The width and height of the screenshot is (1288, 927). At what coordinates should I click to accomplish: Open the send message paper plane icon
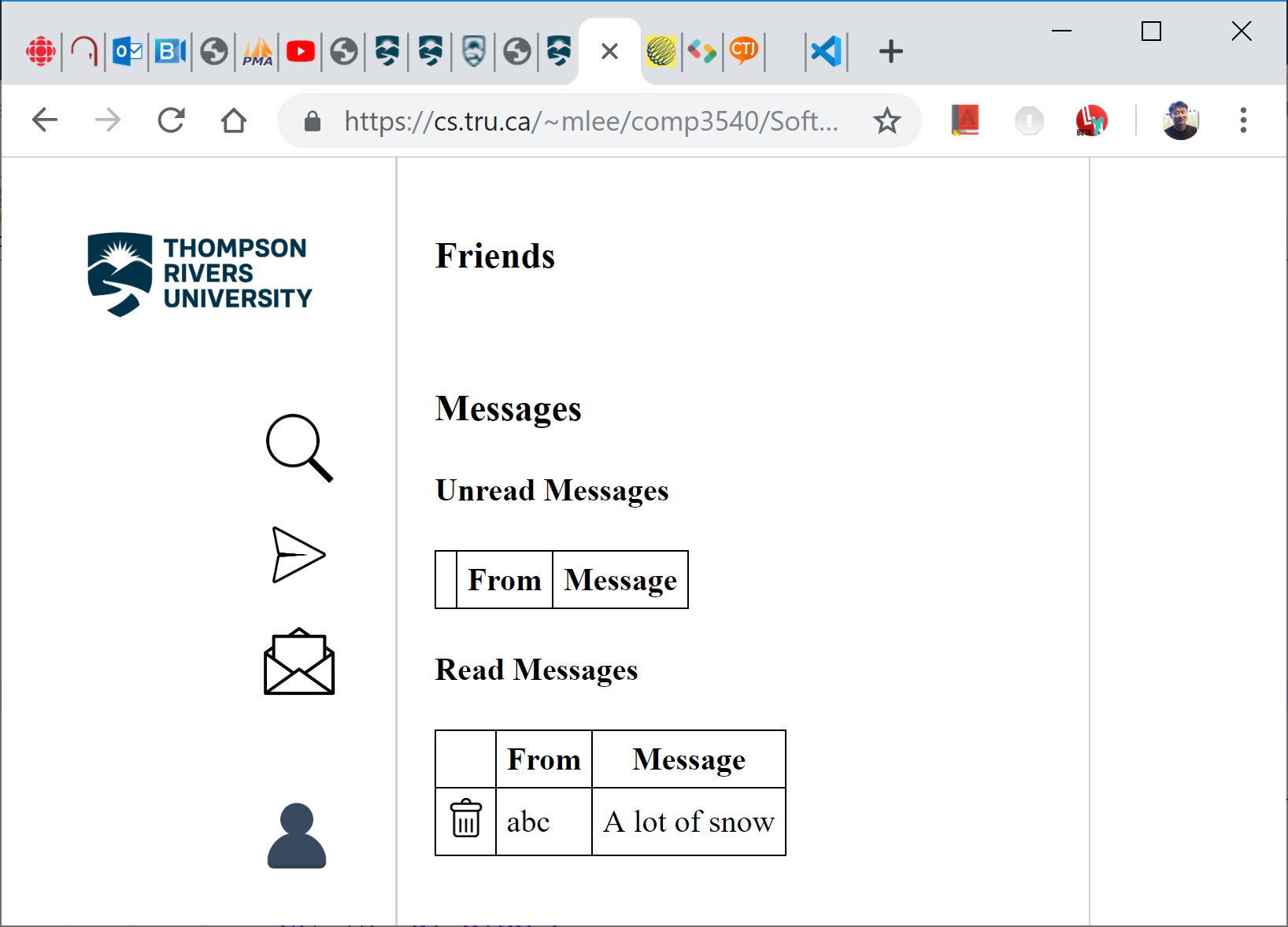point(298,555)
